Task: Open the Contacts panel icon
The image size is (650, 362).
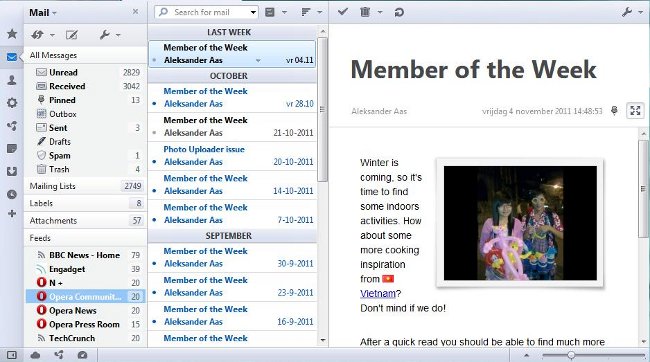Action: point(12,80)
